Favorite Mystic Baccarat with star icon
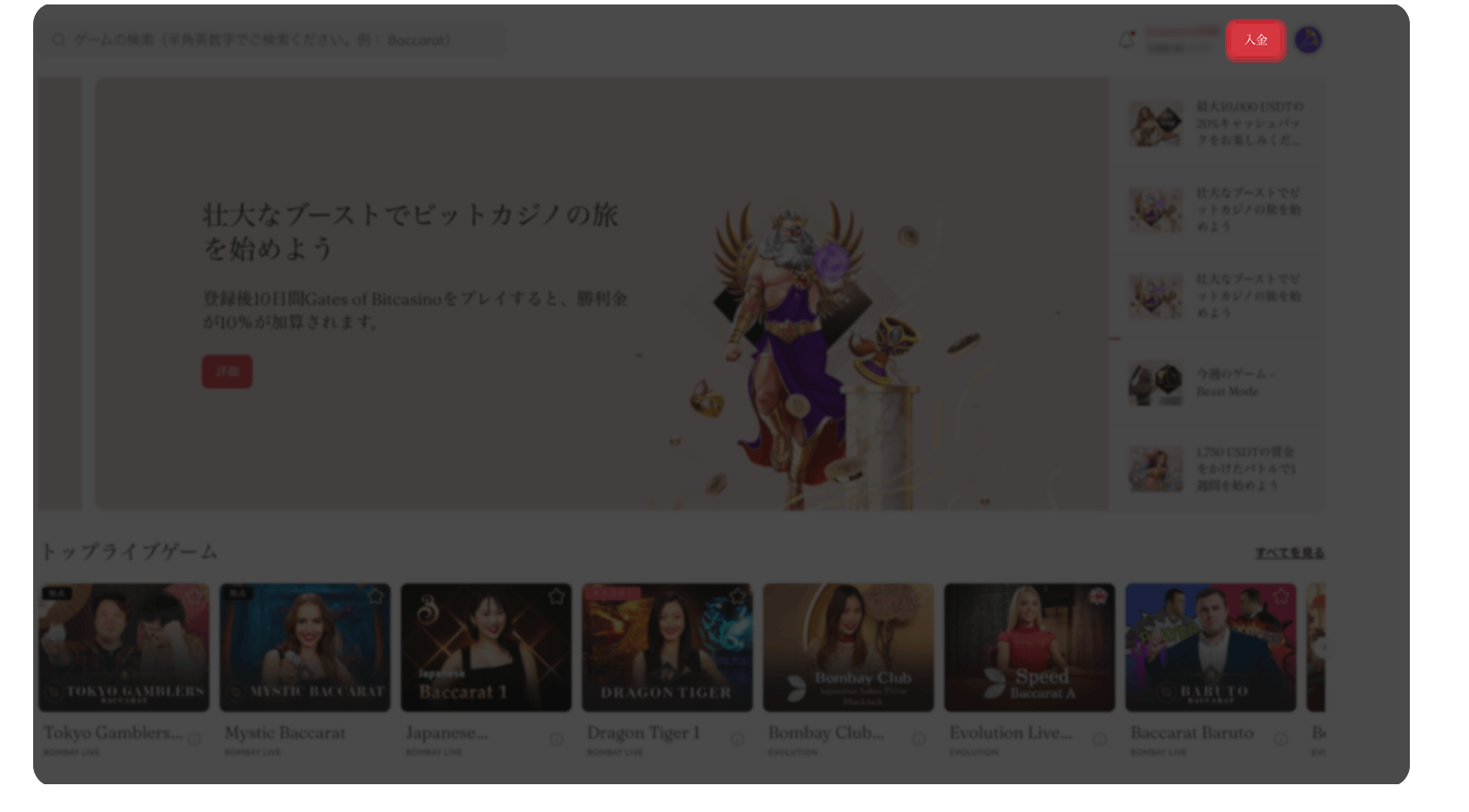This screenshot has width=1469, height=812. (376, 596)
